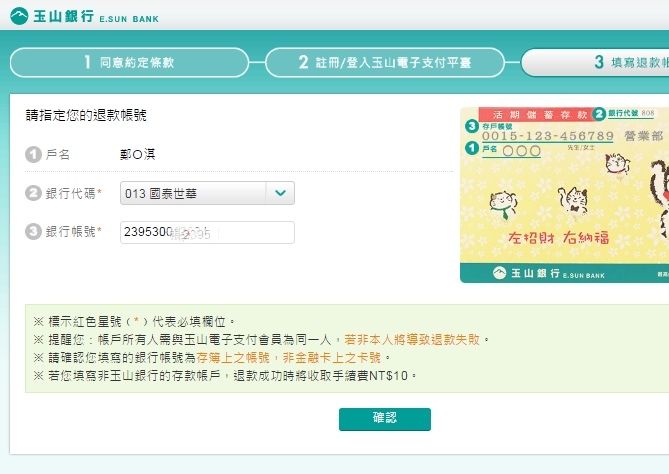Click the chevron arrow of bank dropdown
This screenshot has width=669, height=474.
[x=280, y=193]
